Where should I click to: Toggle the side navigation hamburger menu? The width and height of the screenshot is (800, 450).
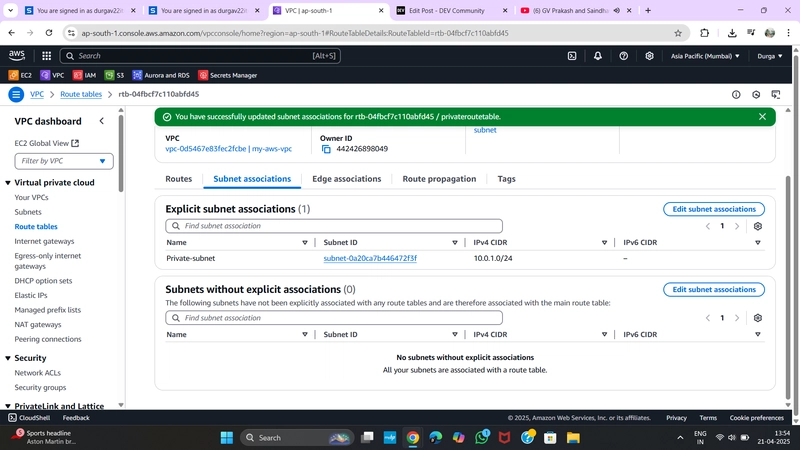[16, 94]
